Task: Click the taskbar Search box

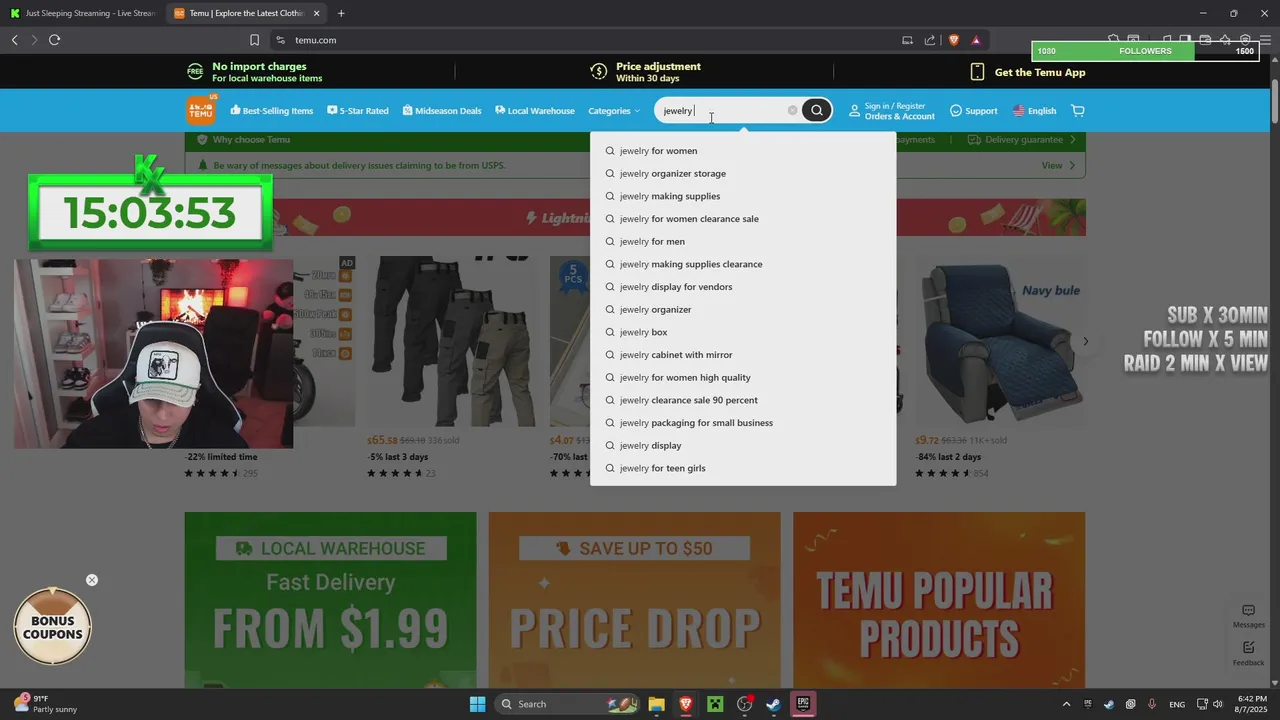Action: 568,704
